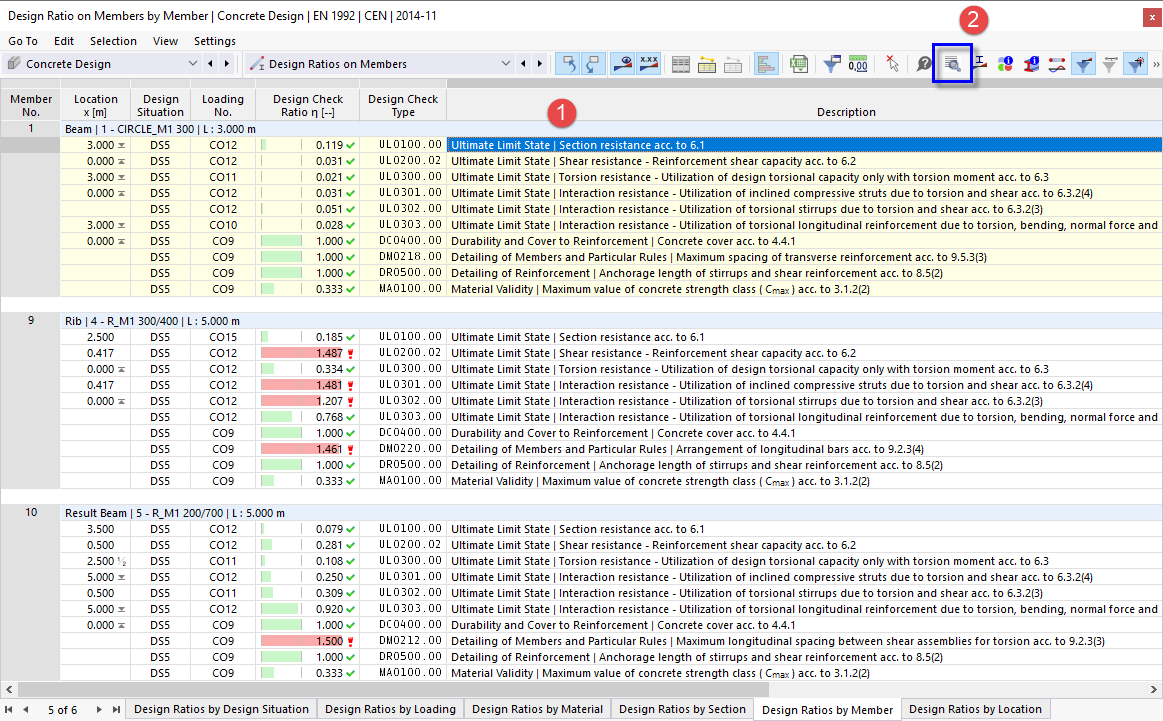Open the Edit menu
This screenshot has width=1163, height=721.
click(64, 41)
